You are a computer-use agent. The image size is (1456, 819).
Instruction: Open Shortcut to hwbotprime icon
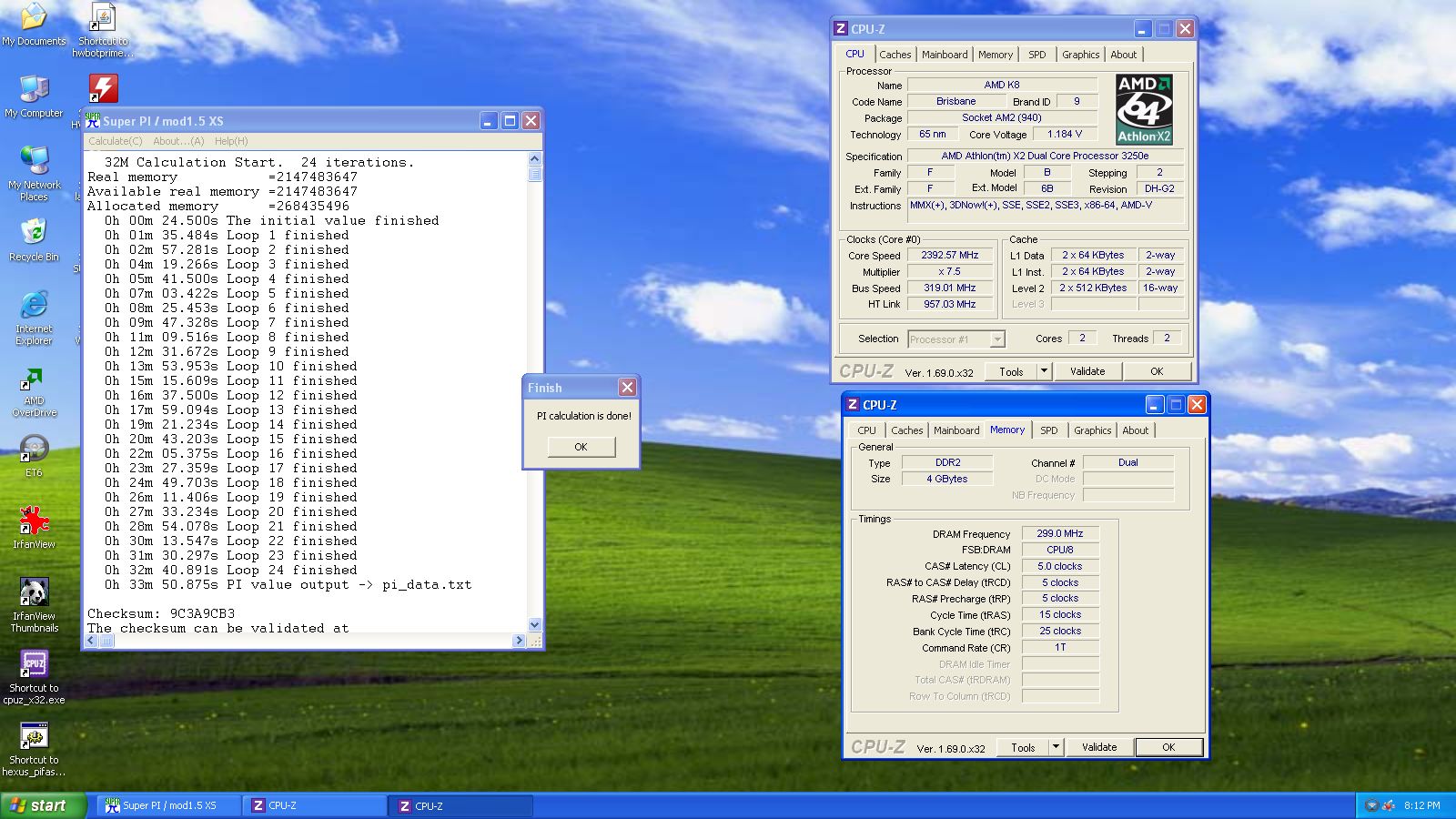pos(103,30)
